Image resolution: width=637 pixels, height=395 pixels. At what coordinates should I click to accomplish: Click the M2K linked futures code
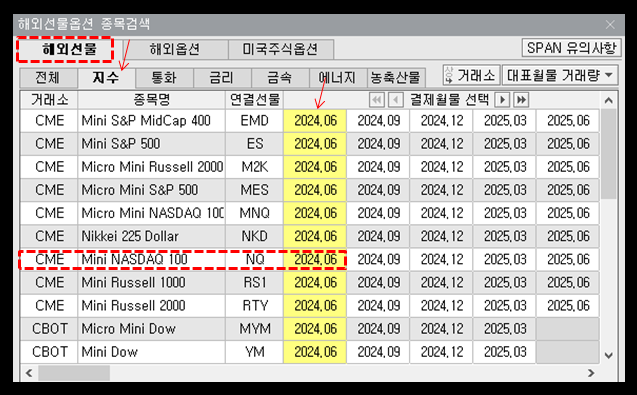point(255,167)
